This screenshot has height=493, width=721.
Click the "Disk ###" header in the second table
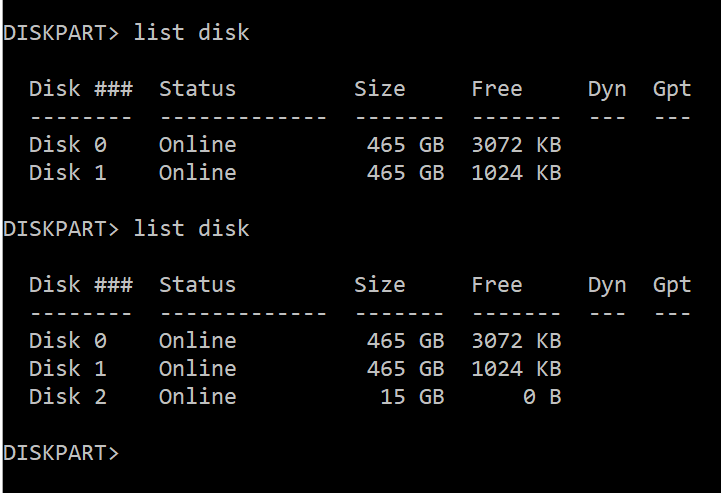click(80, 285)
